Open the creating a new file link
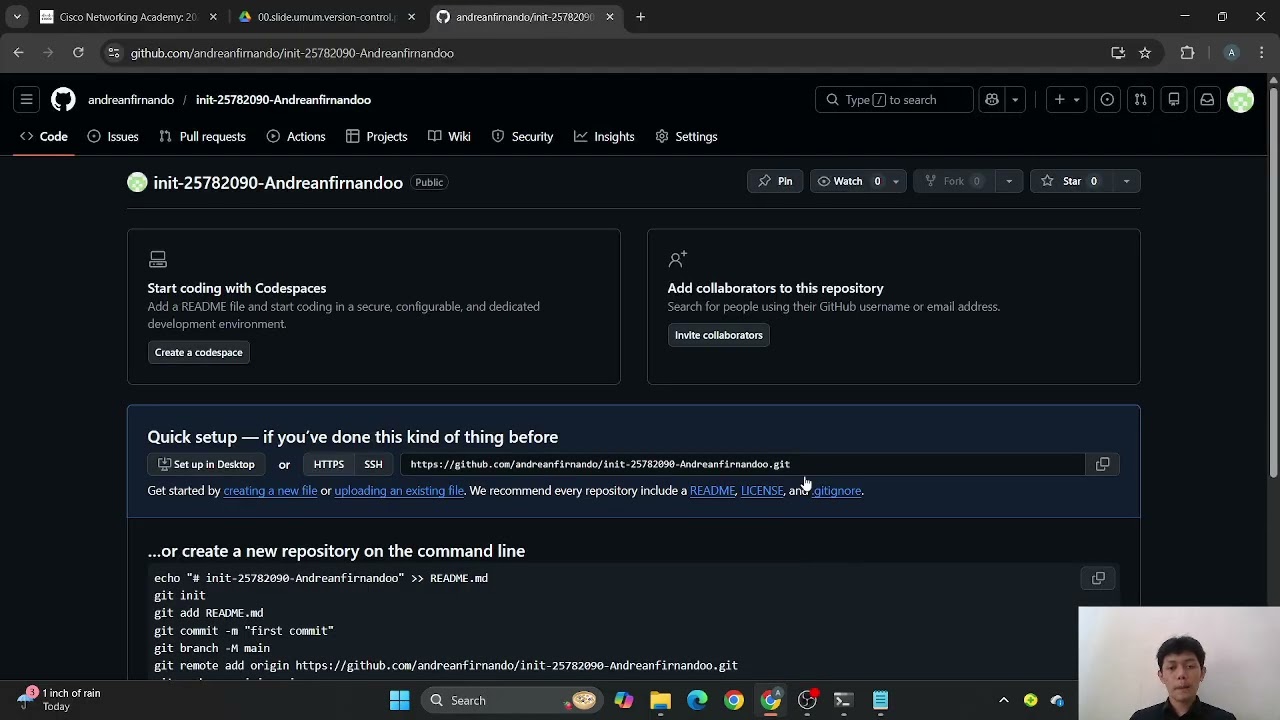Screen dimensions: 1280x720 coord(270,491)
